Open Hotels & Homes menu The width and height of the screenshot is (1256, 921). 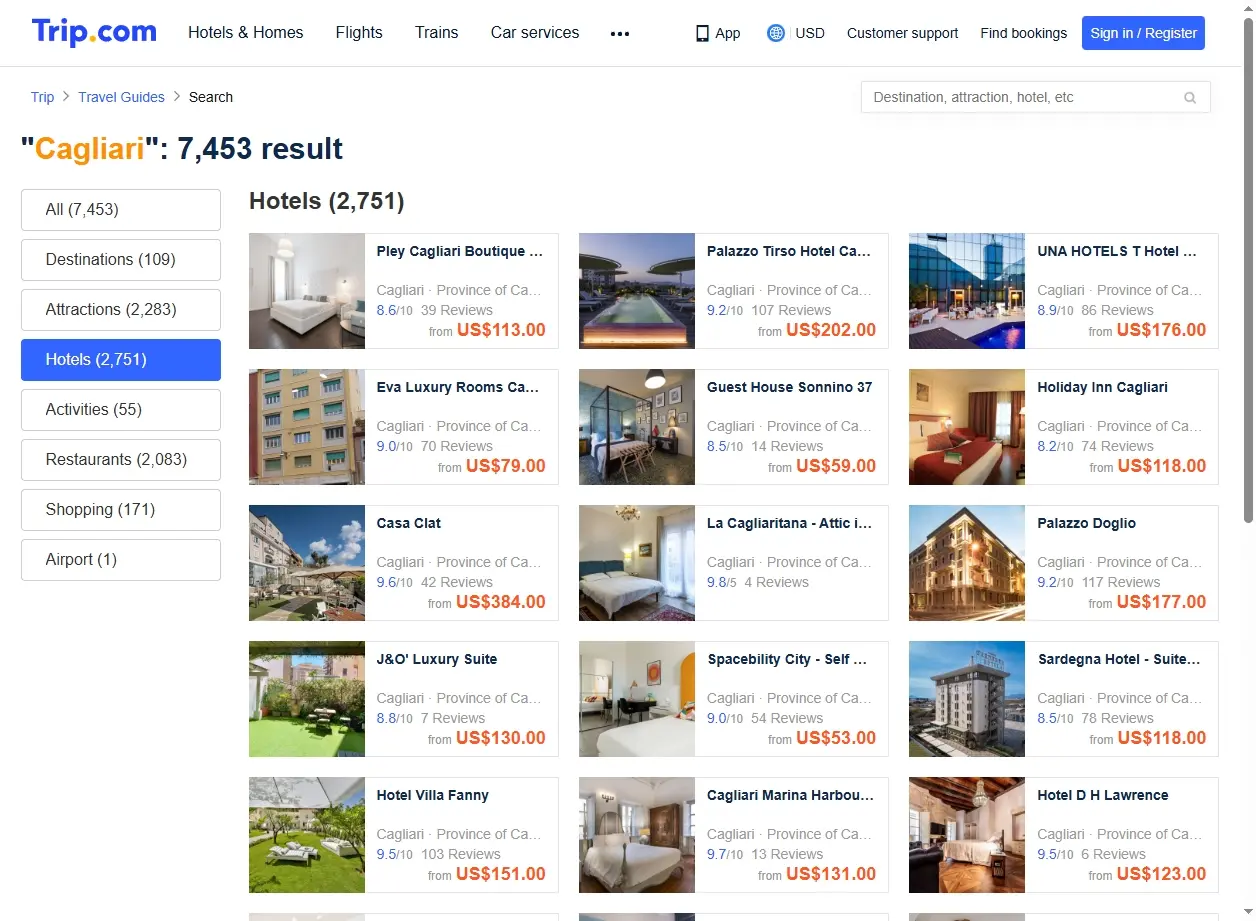tap(246, 33)
